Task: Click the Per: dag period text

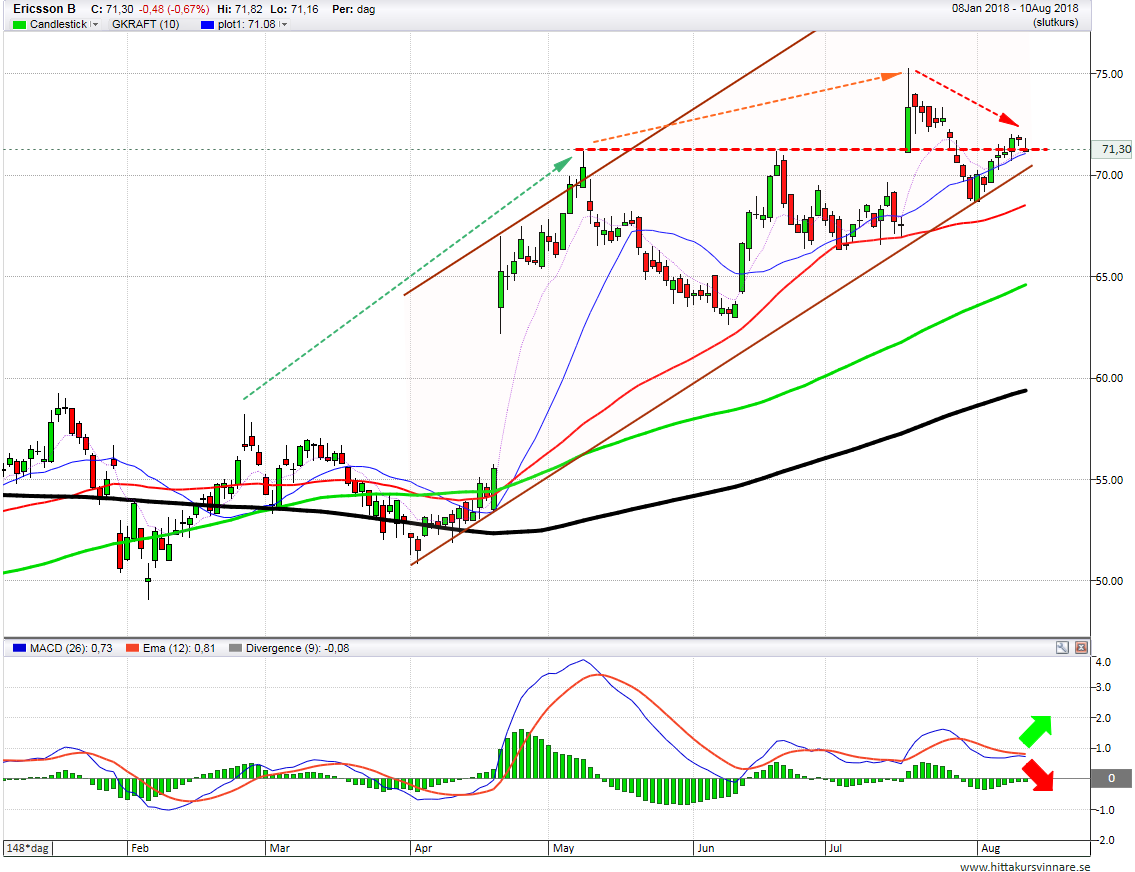Action: coord(353,9)
